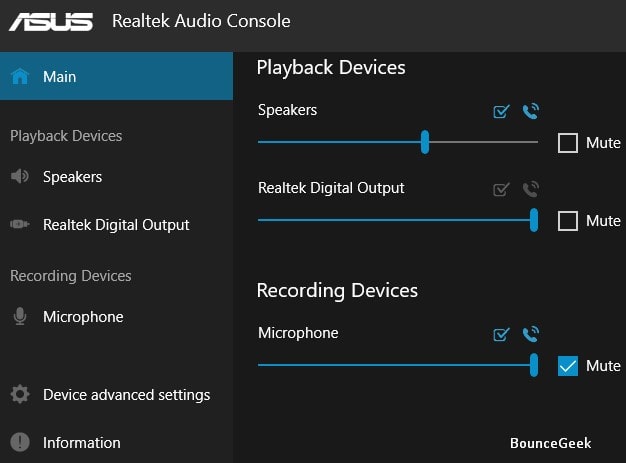
Task: Click the ASUS logo in title bar
Action: [50, 21]
